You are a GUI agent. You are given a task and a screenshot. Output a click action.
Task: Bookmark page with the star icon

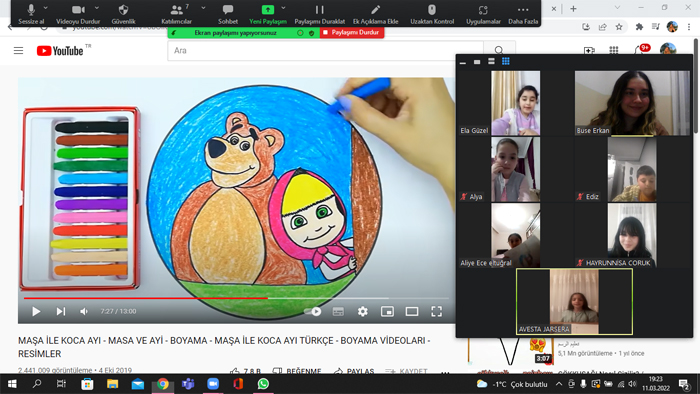pyautogui.click(x=619, y=27)
